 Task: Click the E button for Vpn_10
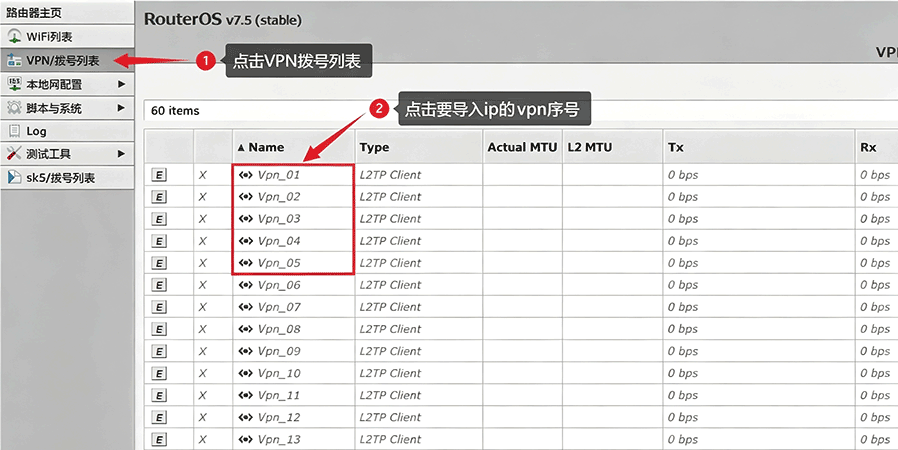159,373
